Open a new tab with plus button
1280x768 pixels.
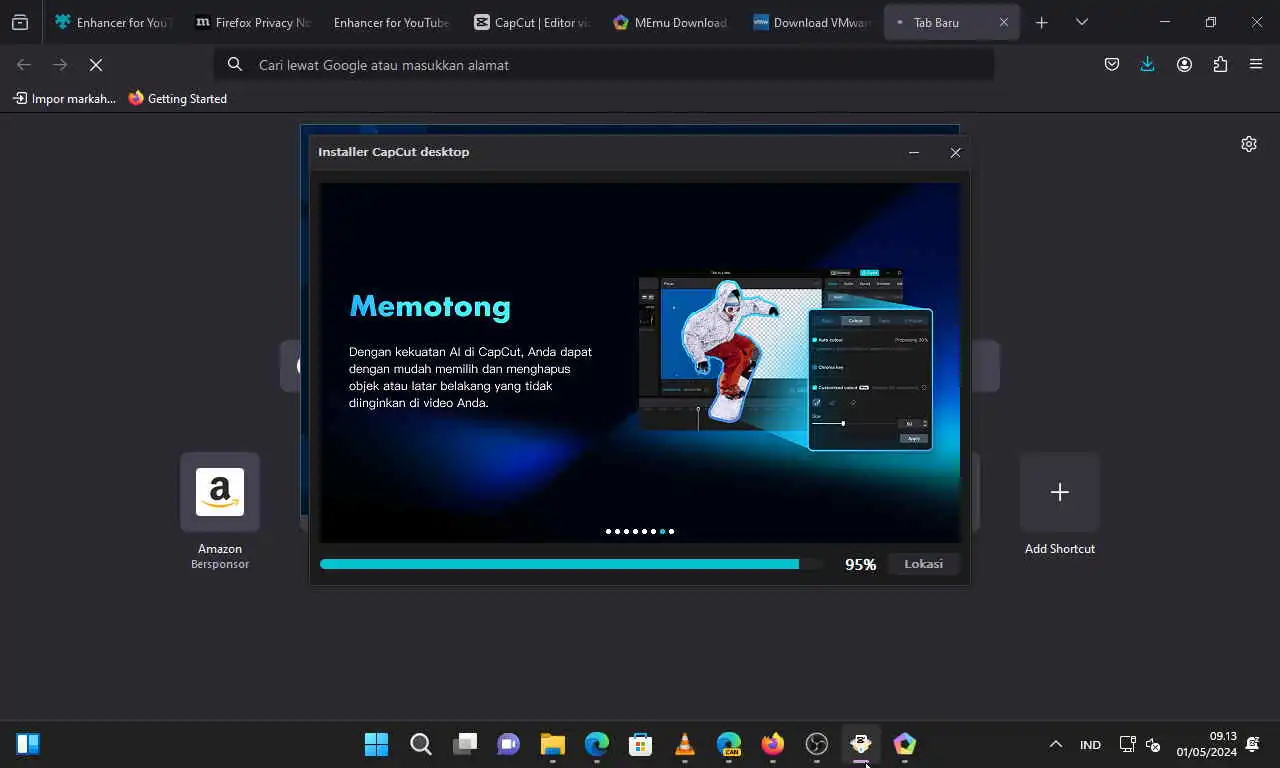[x=1041, y=22]
